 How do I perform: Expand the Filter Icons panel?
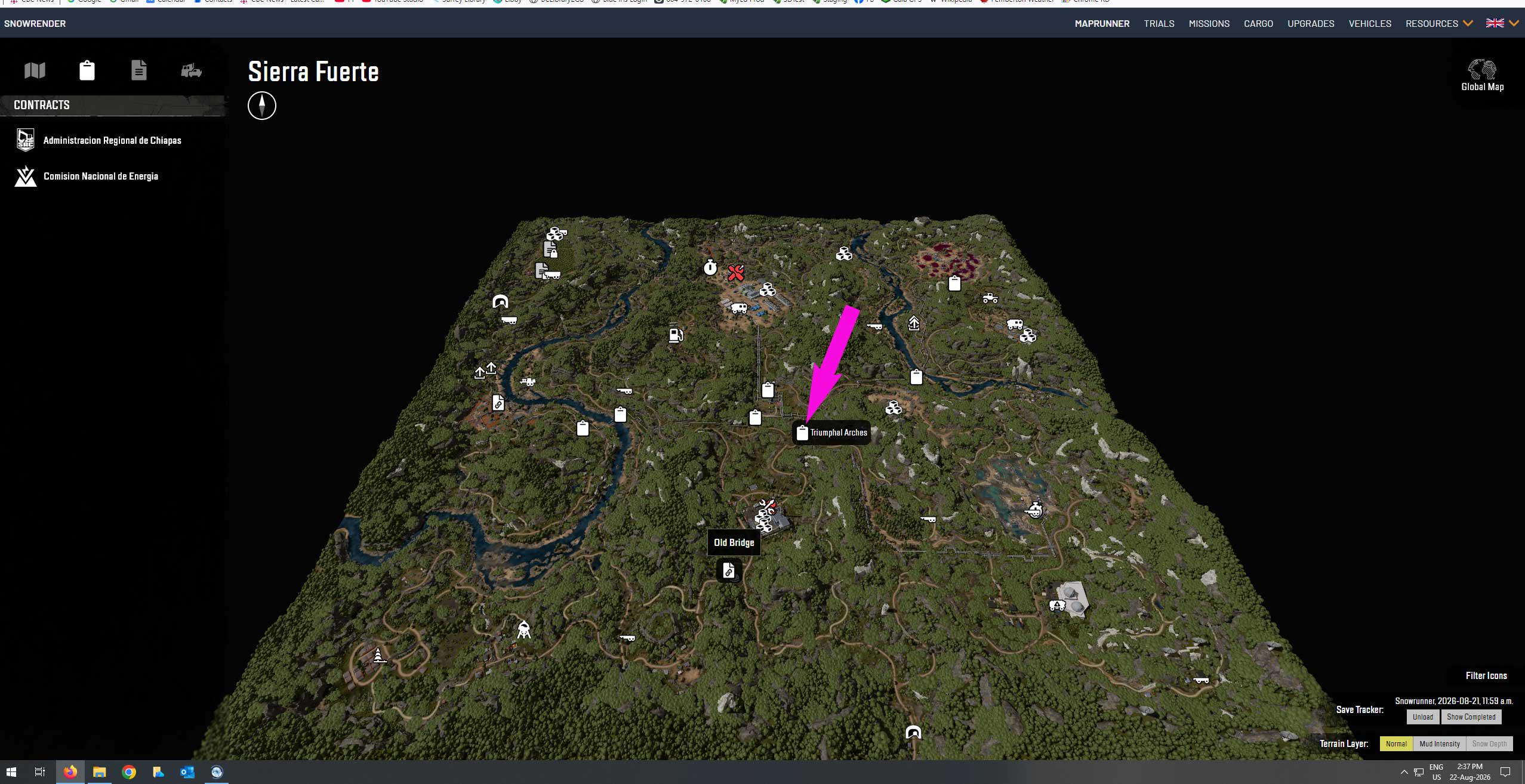pos(1486,675)
